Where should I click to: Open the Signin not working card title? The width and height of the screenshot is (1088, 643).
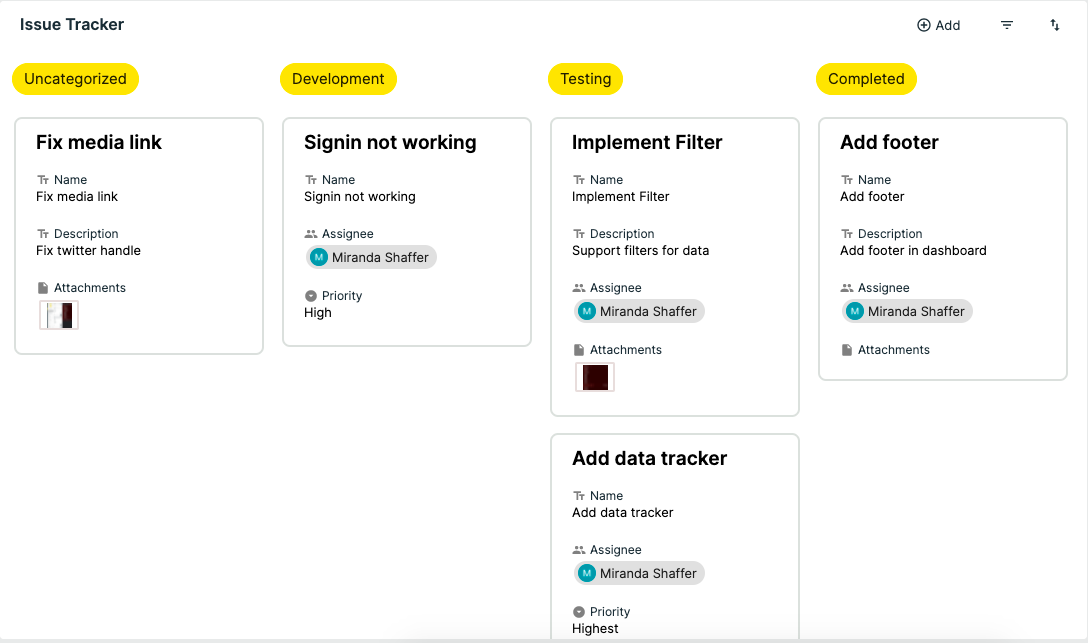[x=390, y=142]
